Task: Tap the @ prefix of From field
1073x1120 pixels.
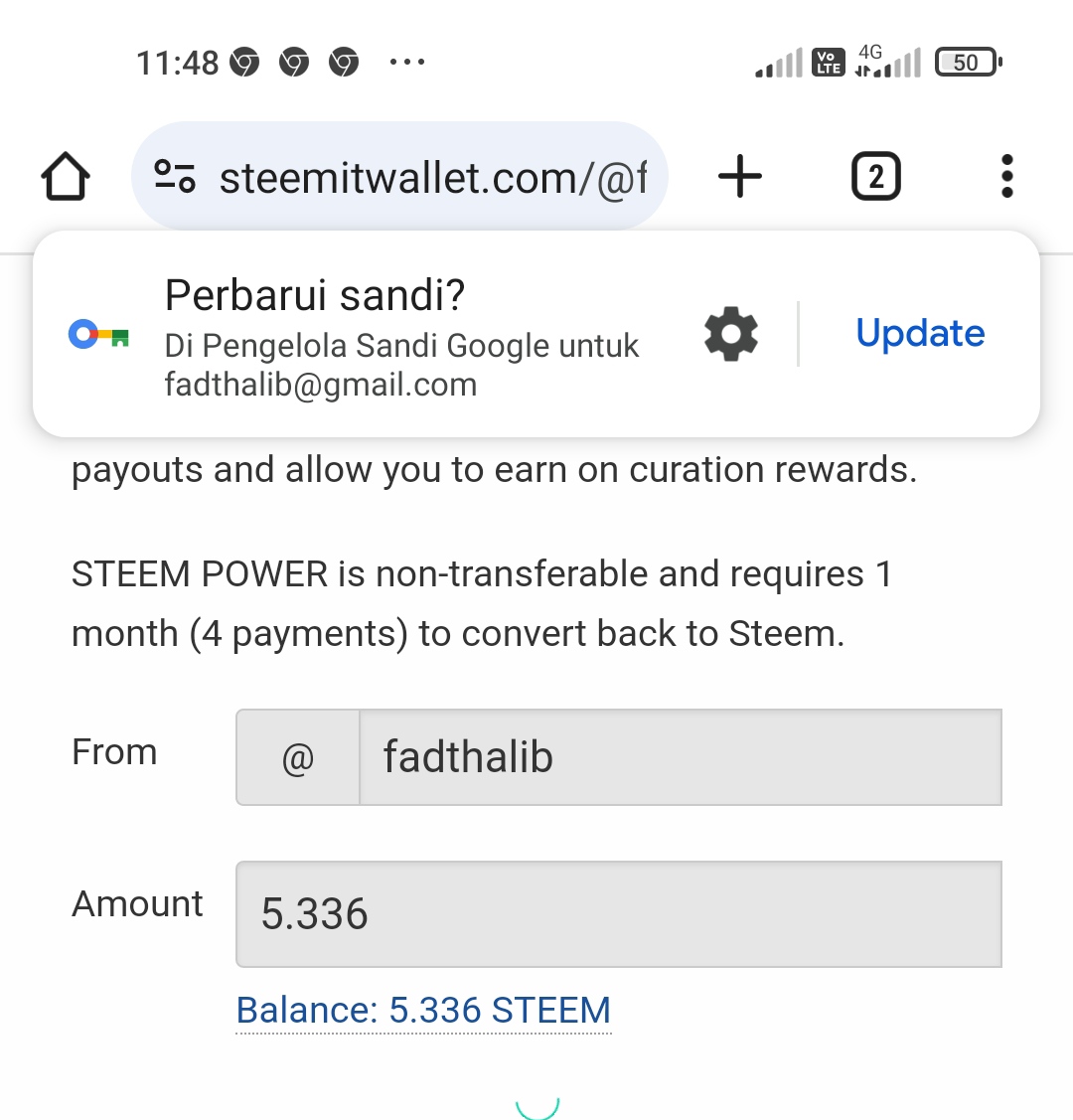Action: pyautogui.click(x=298, y=758)
